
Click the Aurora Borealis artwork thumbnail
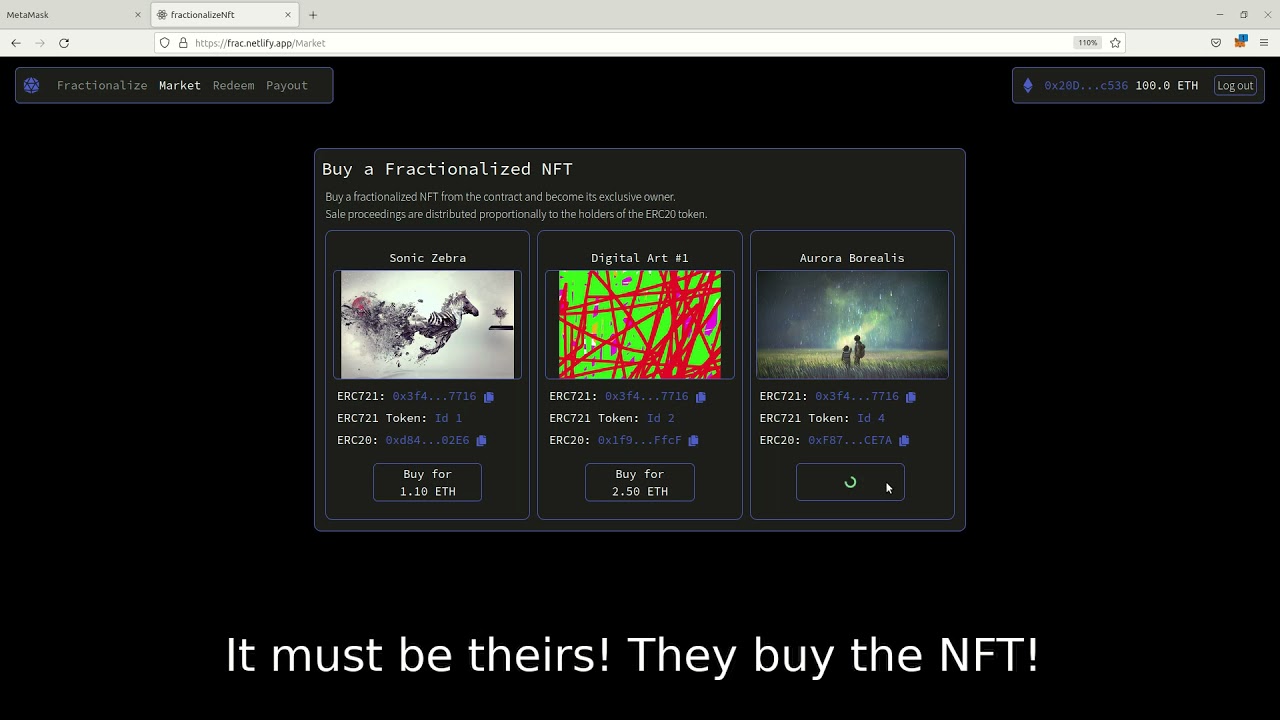(852, 324)
